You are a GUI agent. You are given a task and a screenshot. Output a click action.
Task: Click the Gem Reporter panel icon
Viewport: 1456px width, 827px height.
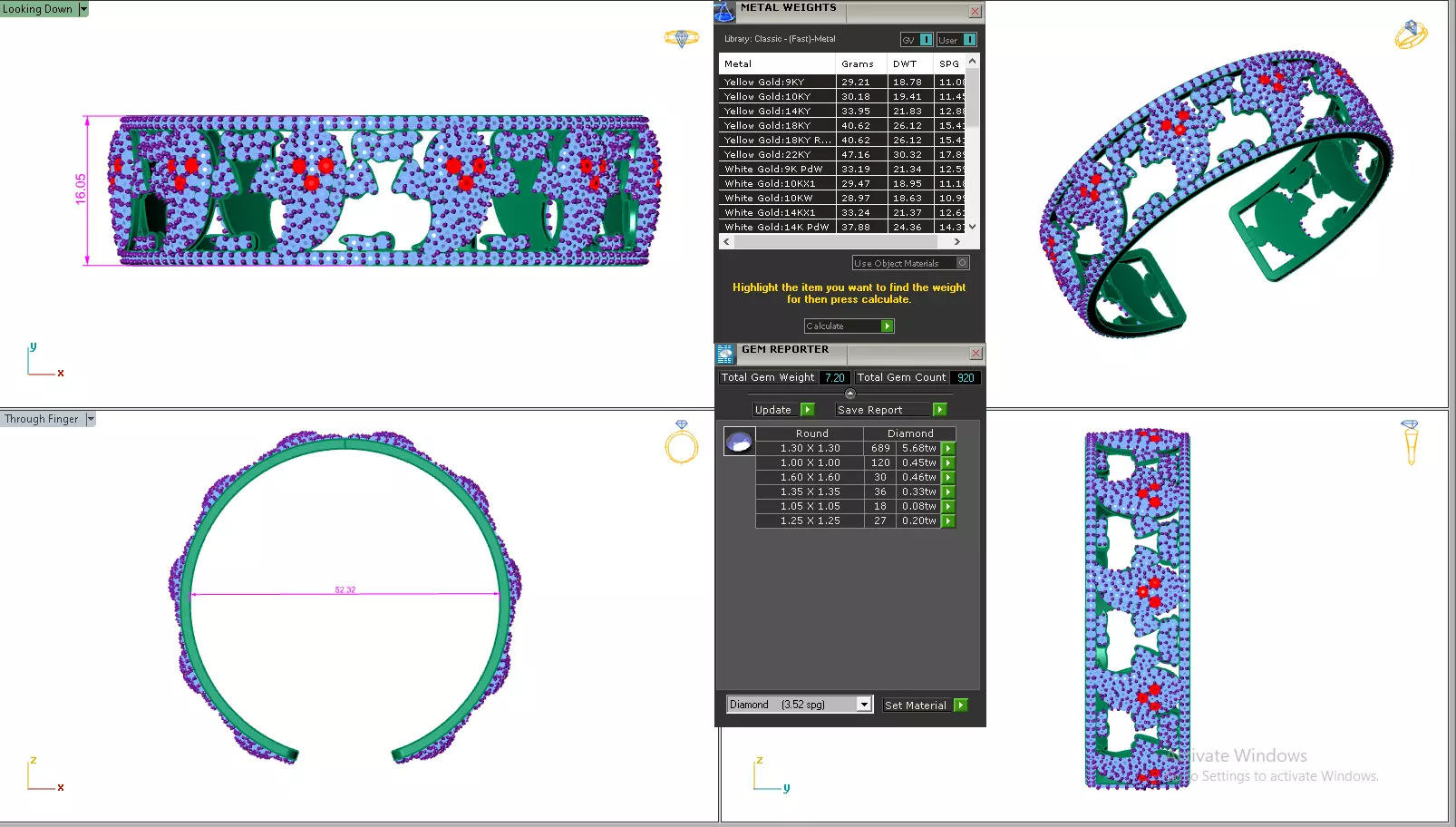click(x=724, y=354)
